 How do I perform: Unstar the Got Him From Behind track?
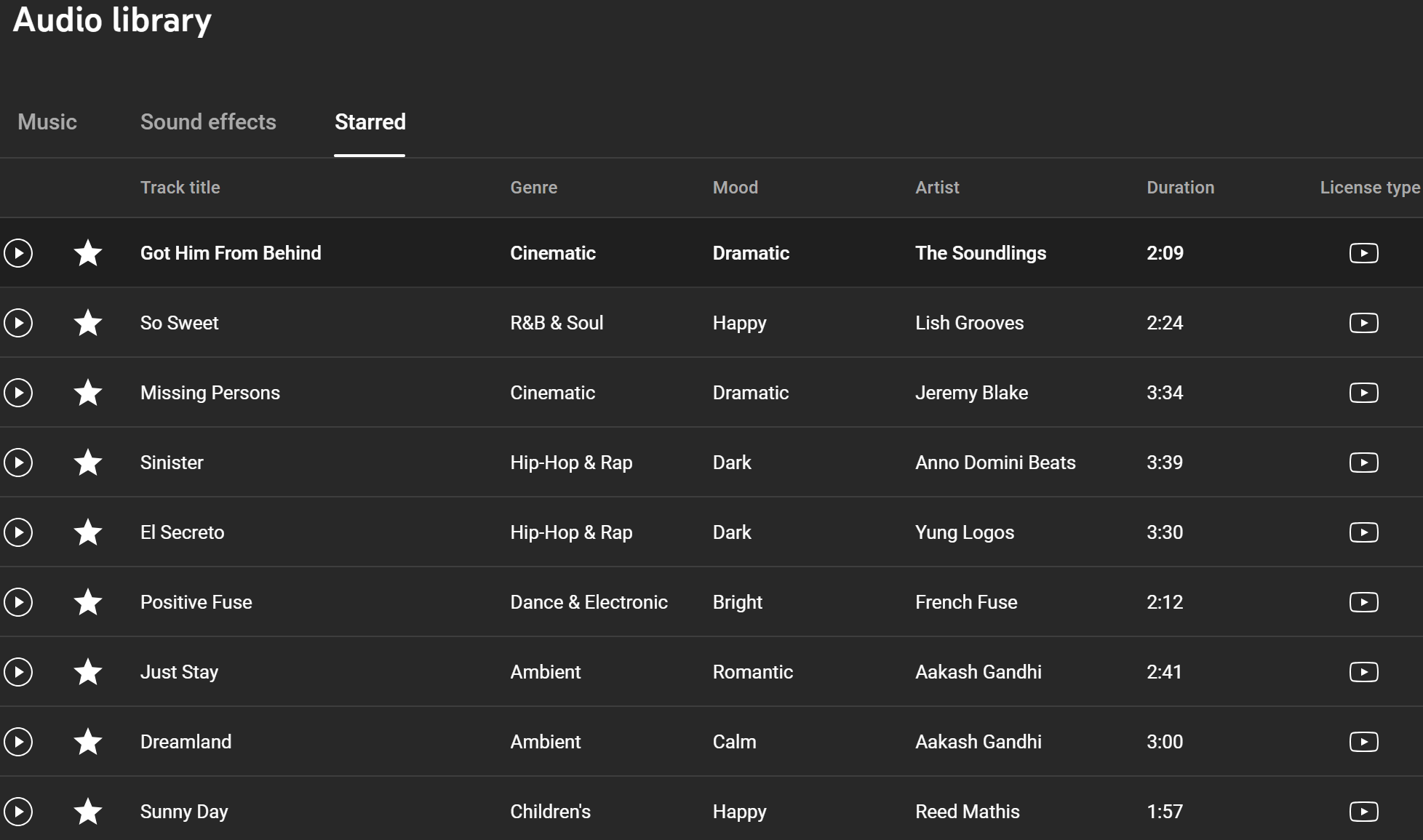click(88, 252)
